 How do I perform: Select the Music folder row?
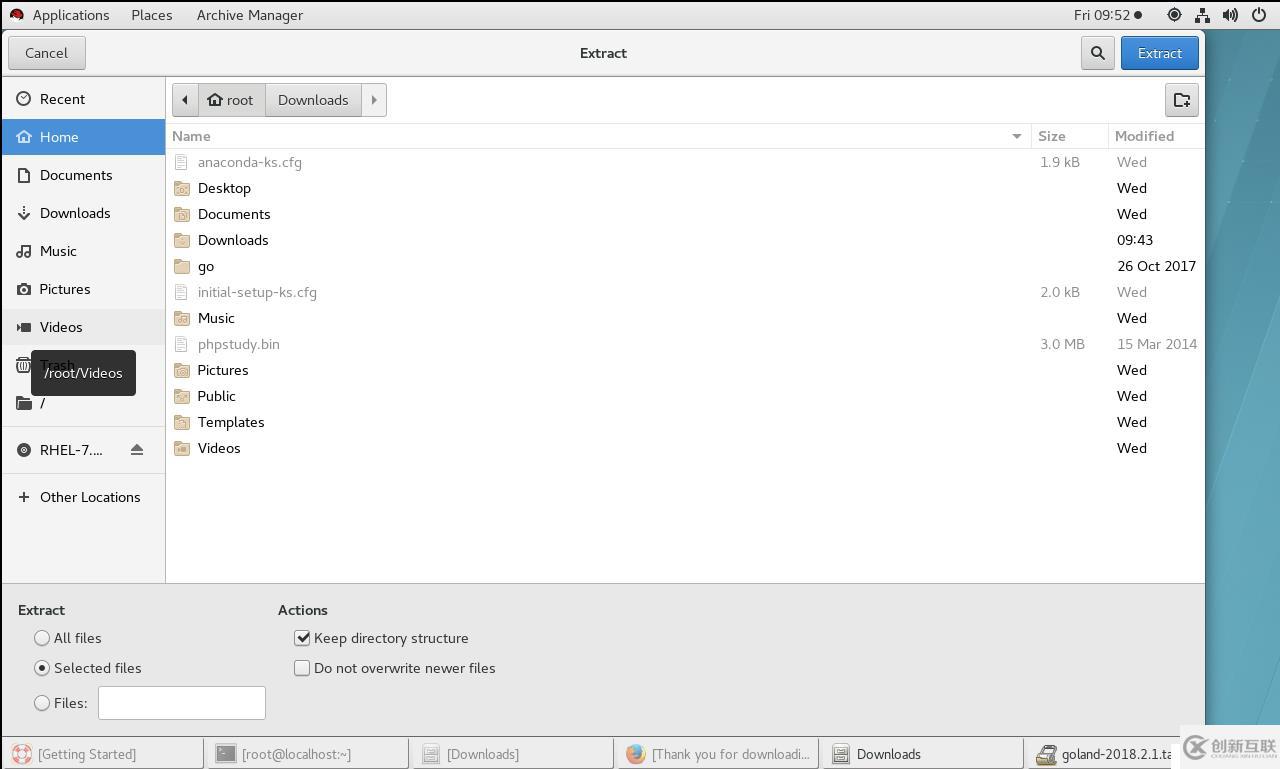point(685,318)
